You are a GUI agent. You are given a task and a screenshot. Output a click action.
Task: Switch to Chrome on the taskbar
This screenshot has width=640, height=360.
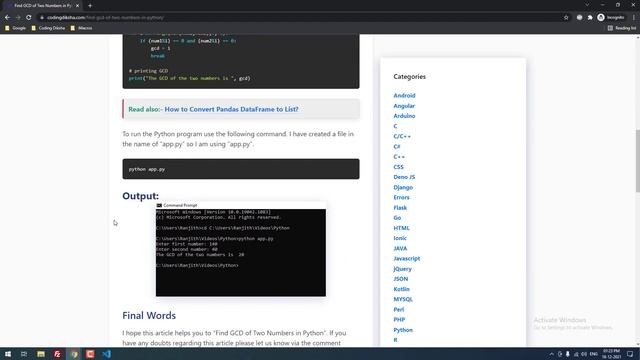[74, 354]
